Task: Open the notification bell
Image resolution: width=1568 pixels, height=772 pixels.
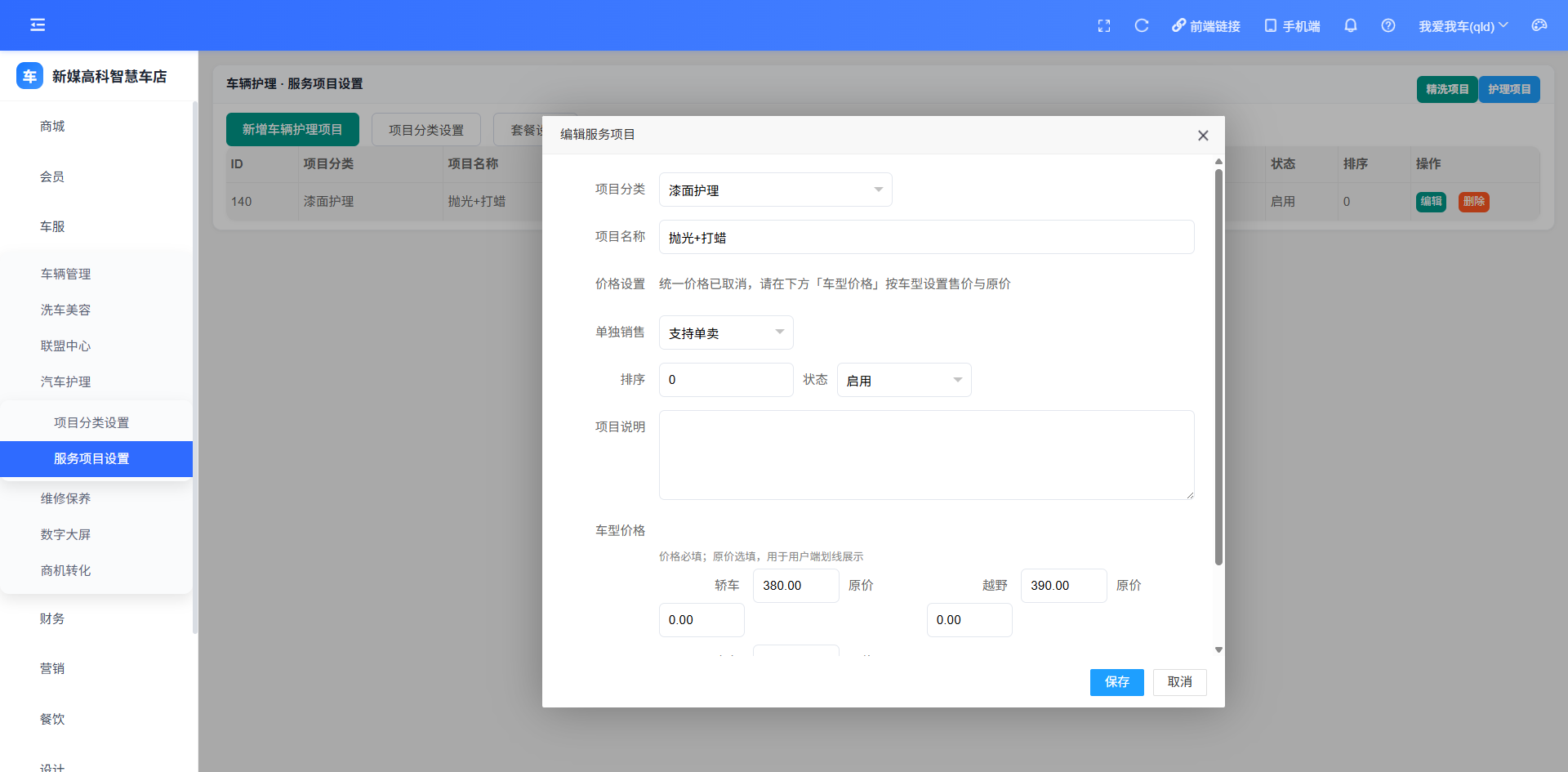Action: tap(1351, 26)
